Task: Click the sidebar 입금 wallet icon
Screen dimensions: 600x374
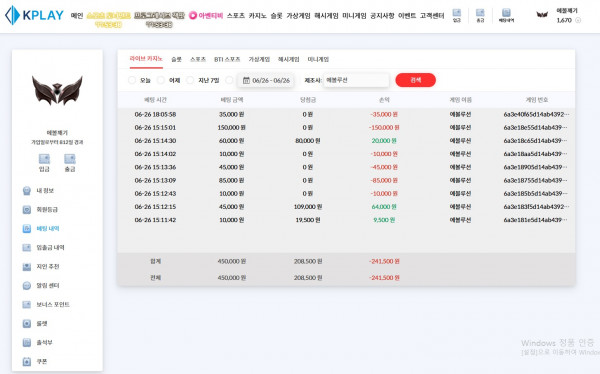Action: [44, 158]
